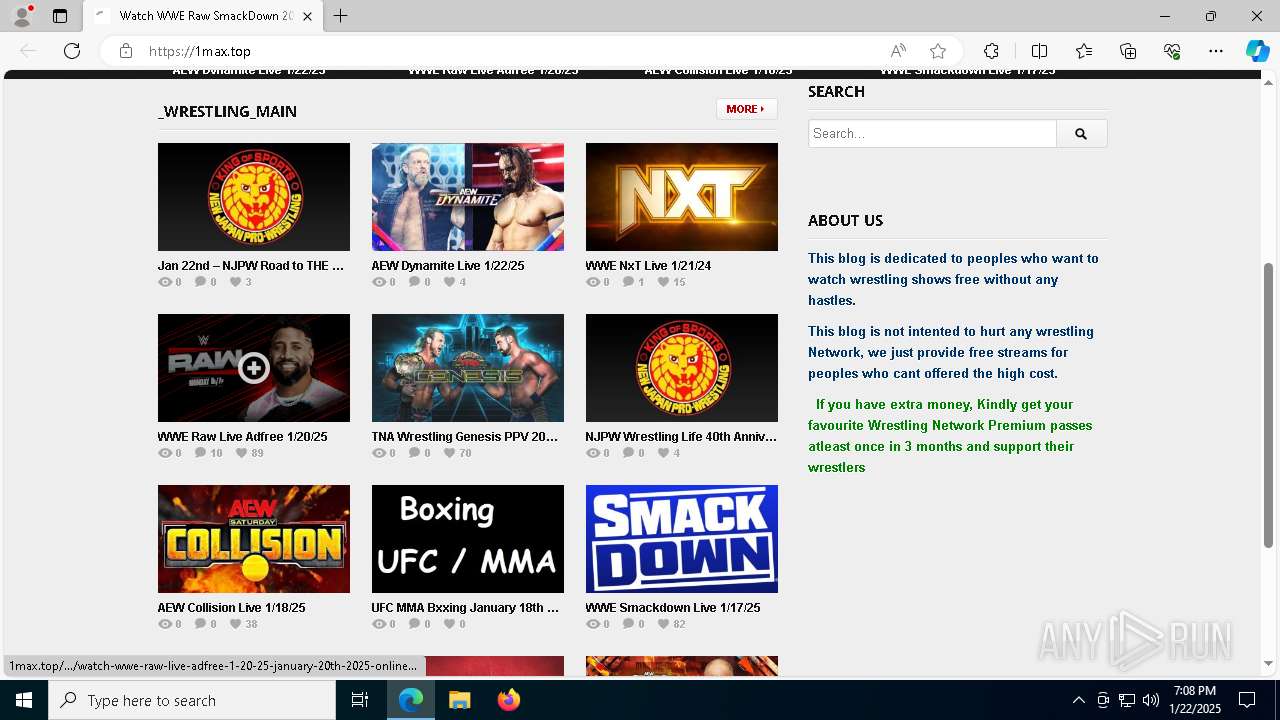Open the profile avatar icon

tap(22, 16)
